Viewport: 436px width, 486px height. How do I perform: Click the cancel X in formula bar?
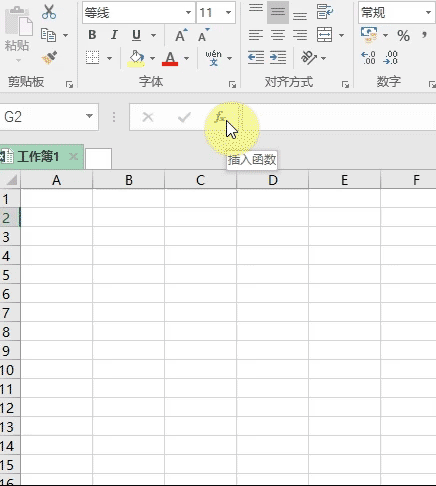[x=148, y=117]
